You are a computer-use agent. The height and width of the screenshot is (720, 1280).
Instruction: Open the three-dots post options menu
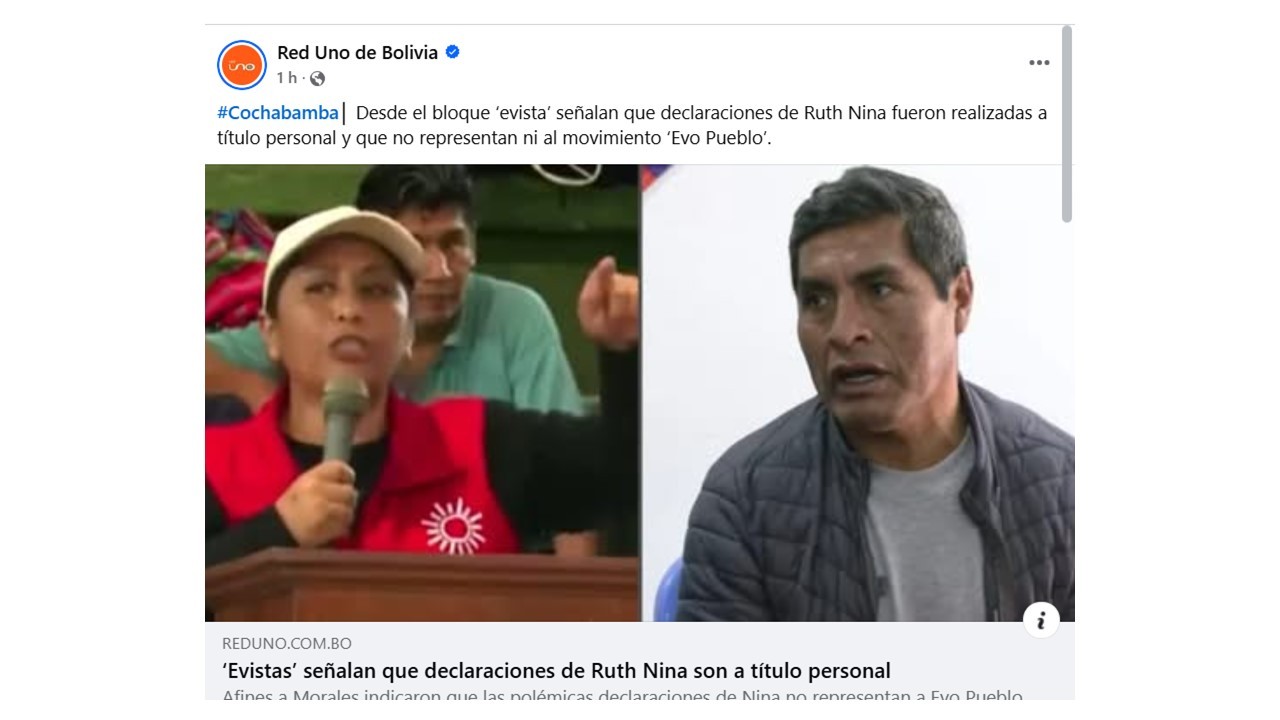(1039, 62)
